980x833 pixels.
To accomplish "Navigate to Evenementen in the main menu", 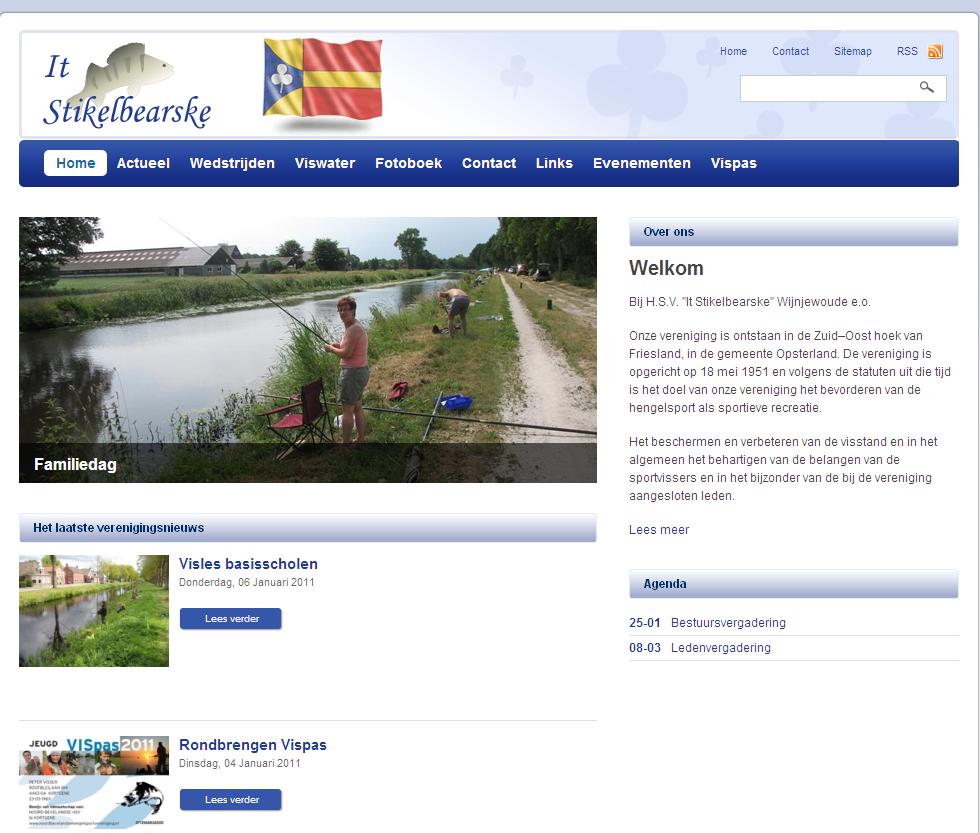I will pos(641,163).
